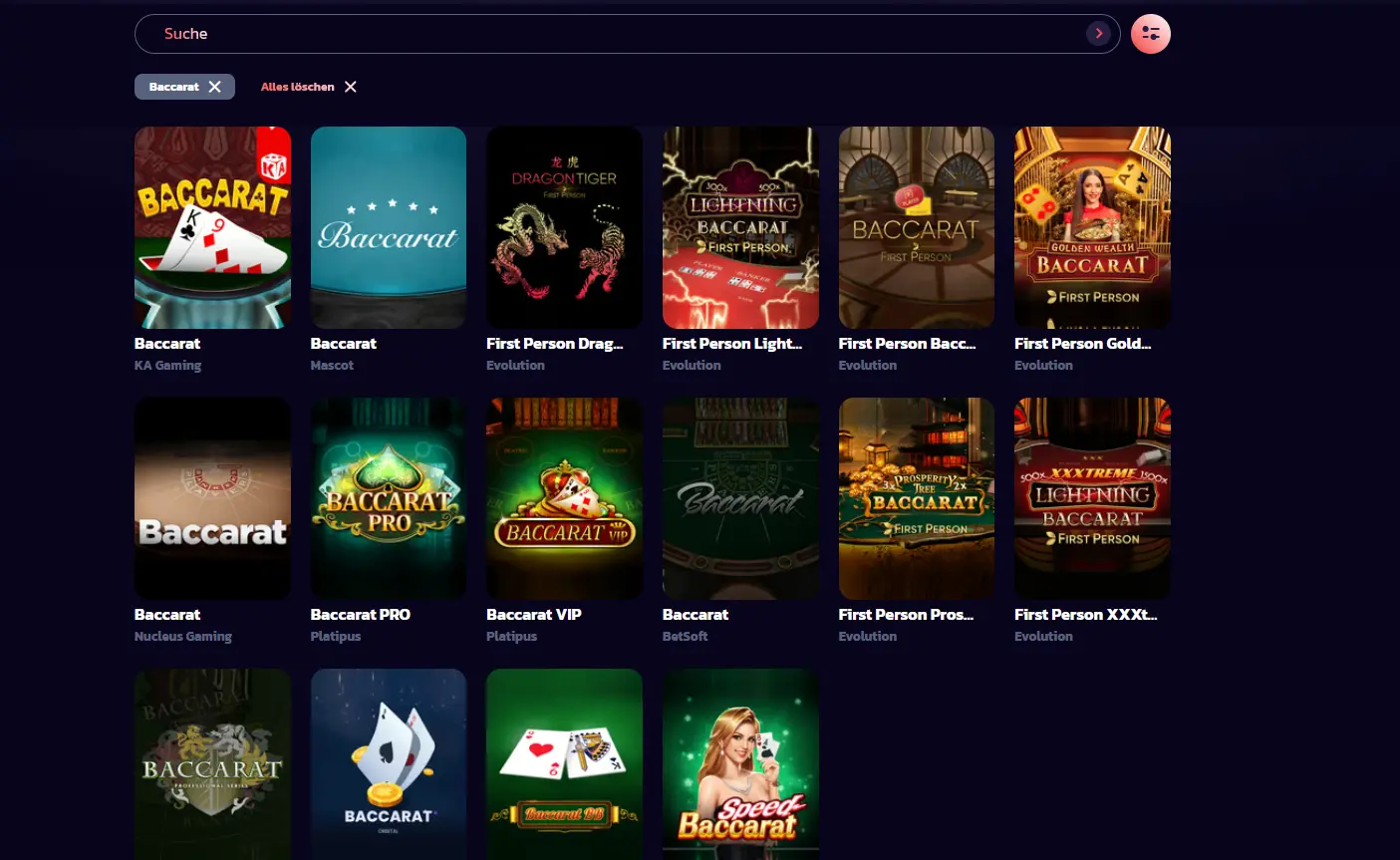Click the Baccarat VIP title text
The image size is (1400, 860).
(x=534, y=615)
